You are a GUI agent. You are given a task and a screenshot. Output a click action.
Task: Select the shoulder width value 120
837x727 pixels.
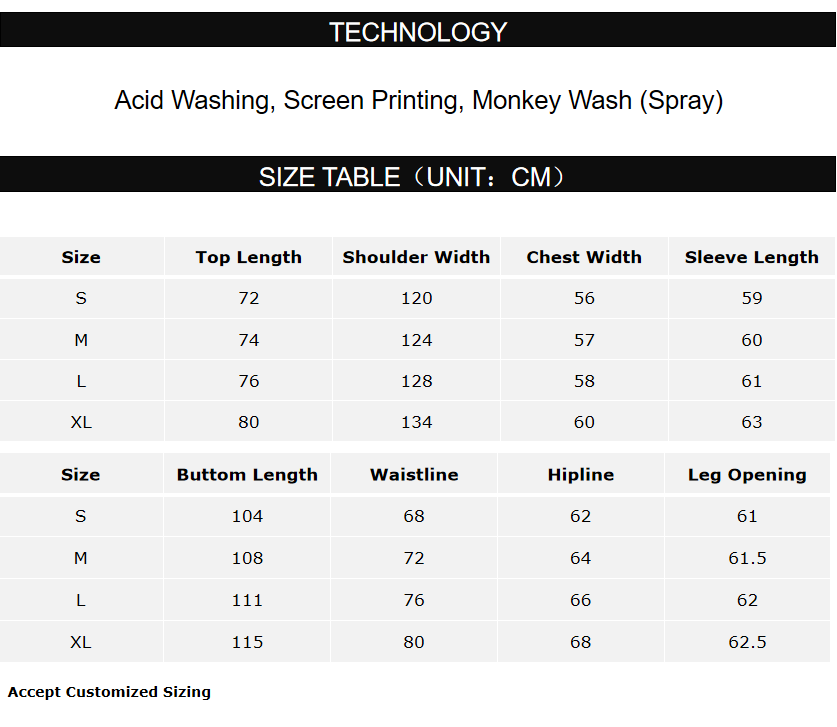click(416, 298)
